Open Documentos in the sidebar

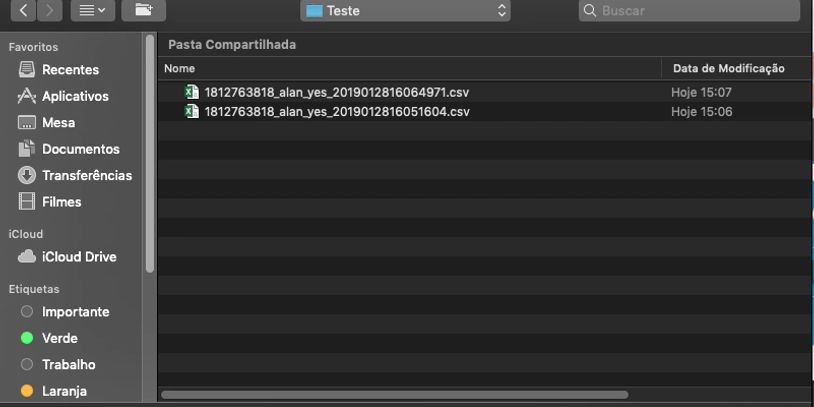tap(80, 149)
